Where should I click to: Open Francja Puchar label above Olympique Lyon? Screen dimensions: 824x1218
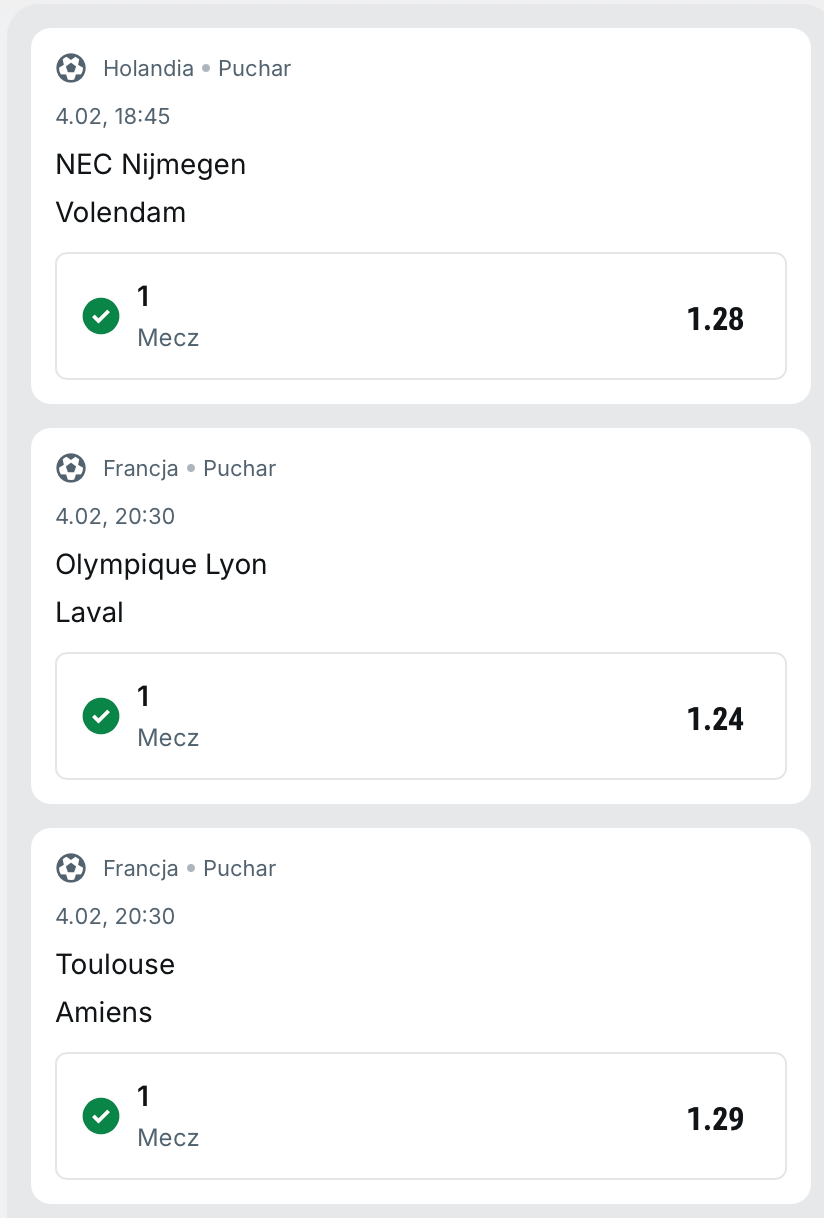pos(189,469)
